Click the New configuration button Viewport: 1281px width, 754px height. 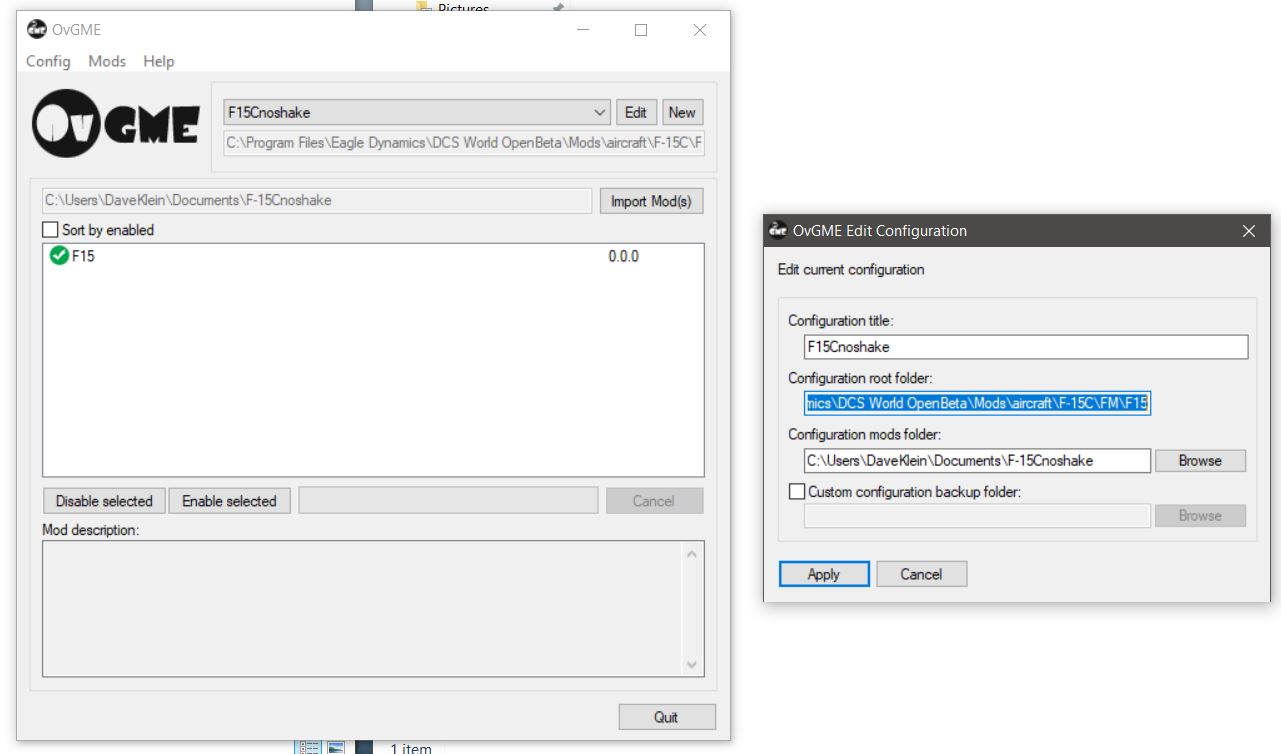pyautogui.click(x=682, y=112)
